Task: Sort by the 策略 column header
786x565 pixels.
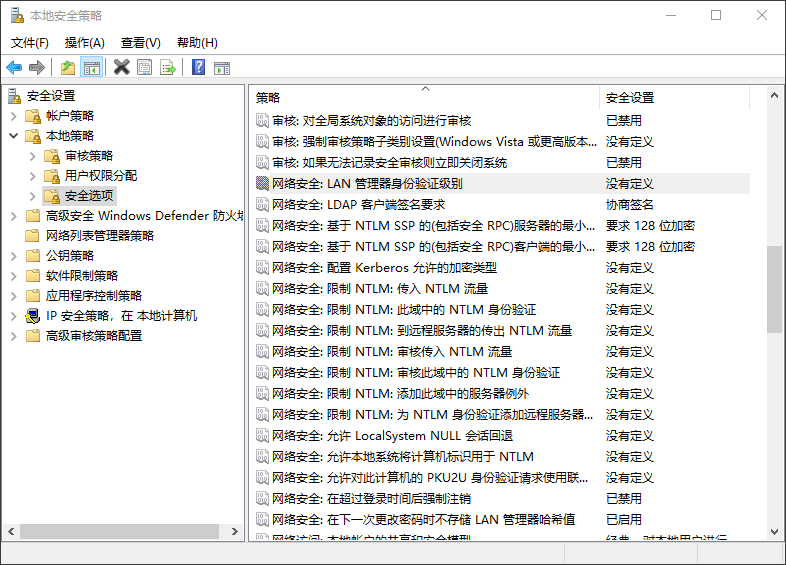Action: point(424,97)
